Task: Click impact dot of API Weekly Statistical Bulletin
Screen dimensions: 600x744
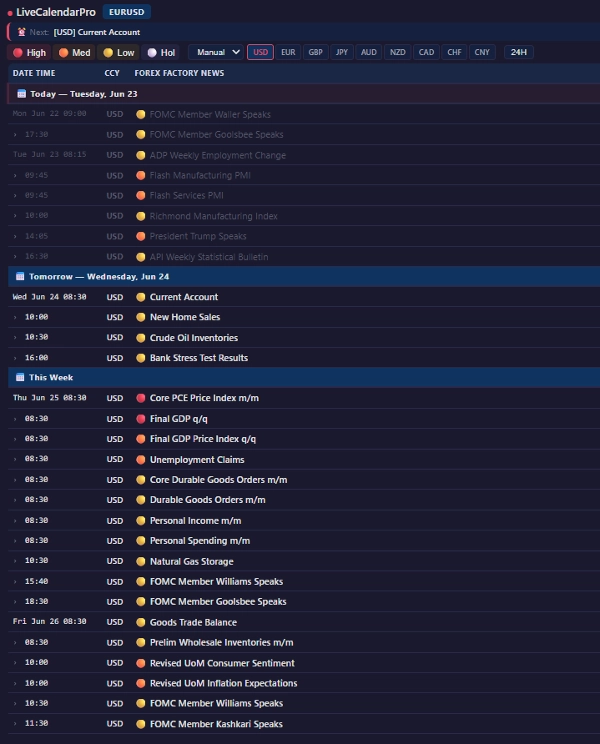Action: (140, 257)
